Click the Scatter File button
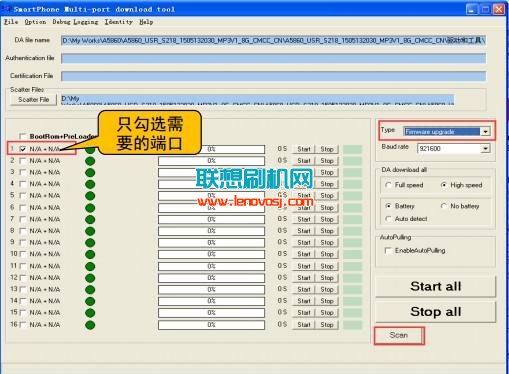 pos(33,99)
